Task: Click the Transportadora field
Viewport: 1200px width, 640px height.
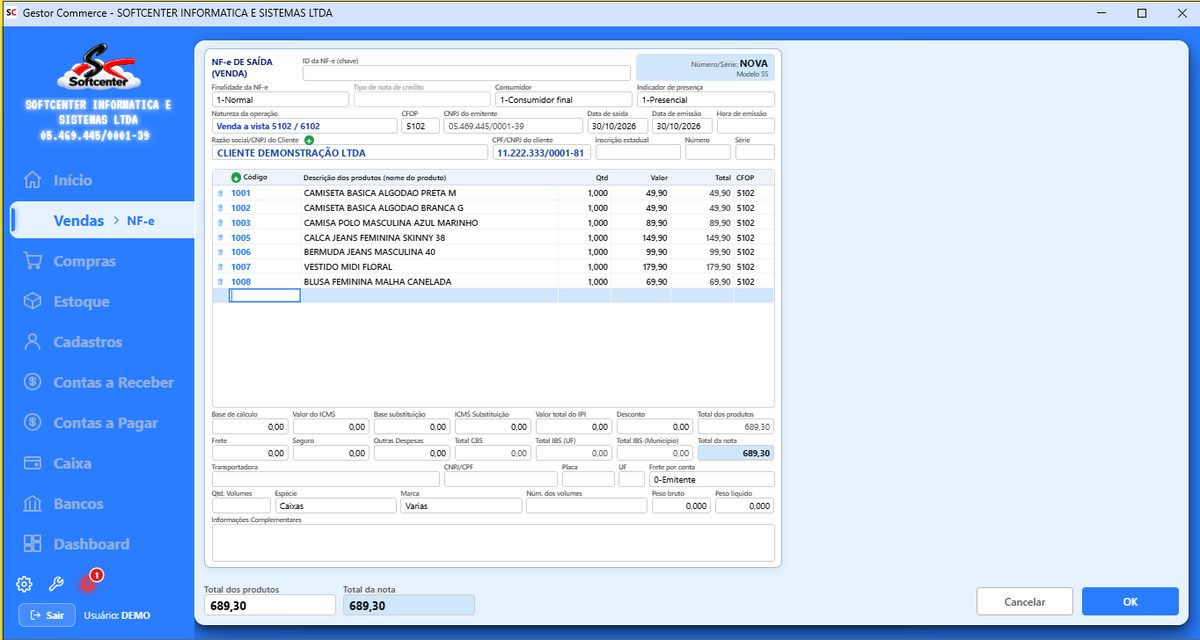Action: pos(326,479)
